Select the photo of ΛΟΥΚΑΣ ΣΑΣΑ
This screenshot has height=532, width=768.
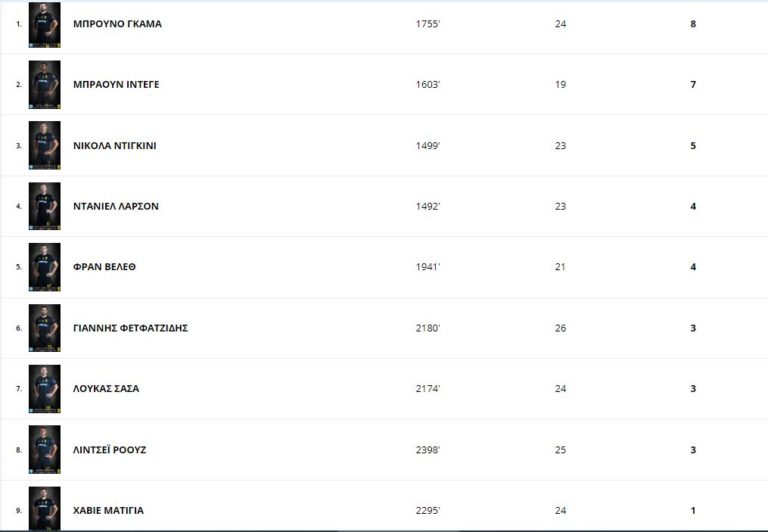[x=44, y=389]
